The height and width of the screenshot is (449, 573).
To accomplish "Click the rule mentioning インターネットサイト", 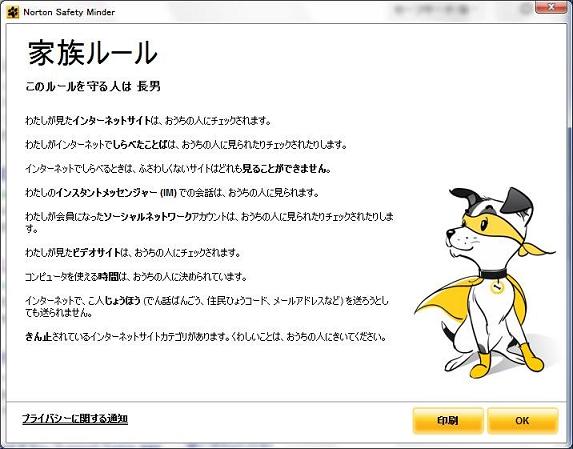I will point(148,121).
